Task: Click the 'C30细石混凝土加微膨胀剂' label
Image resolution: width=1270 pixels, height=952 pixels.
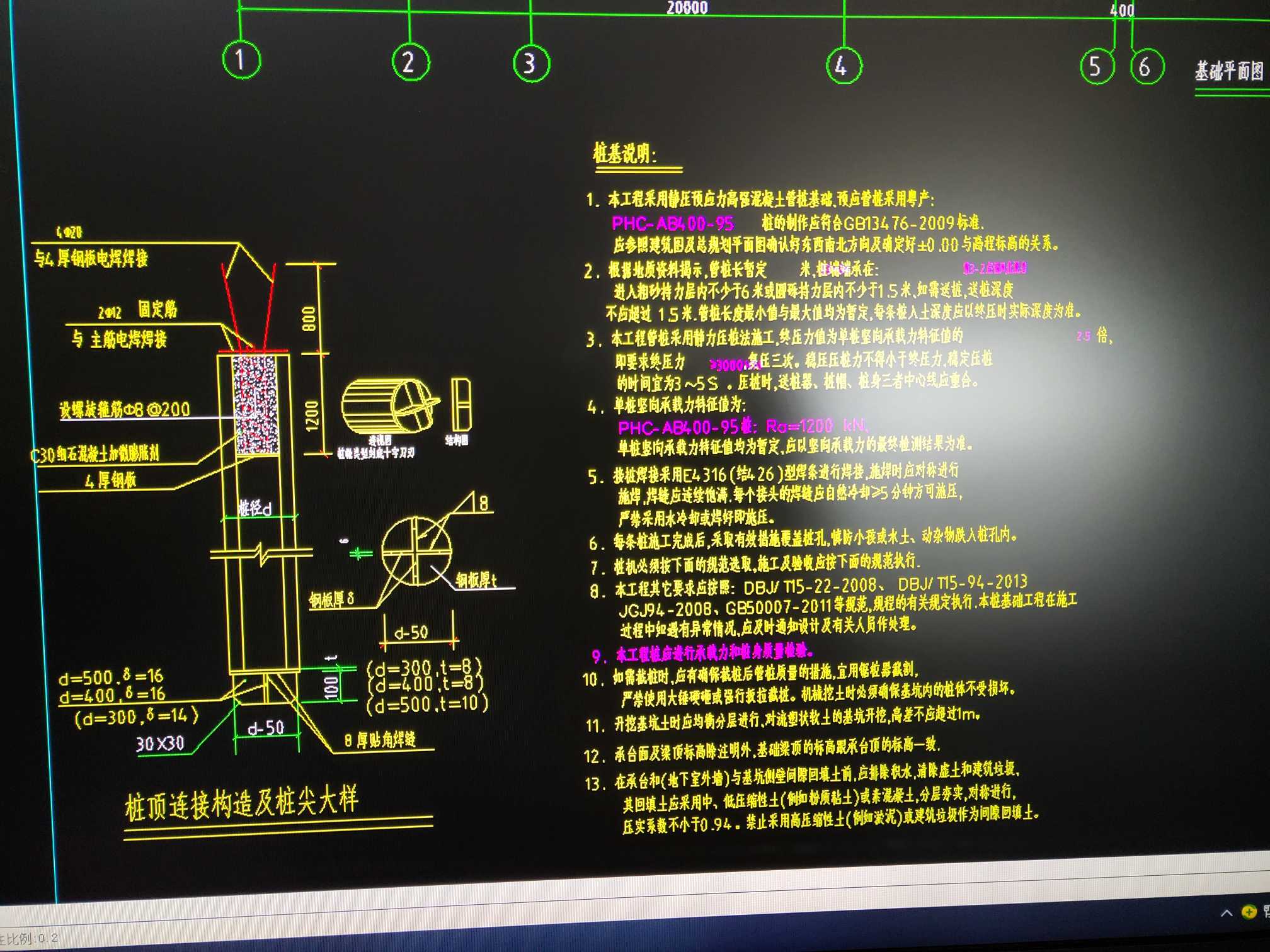Action: tap(95, 454)
